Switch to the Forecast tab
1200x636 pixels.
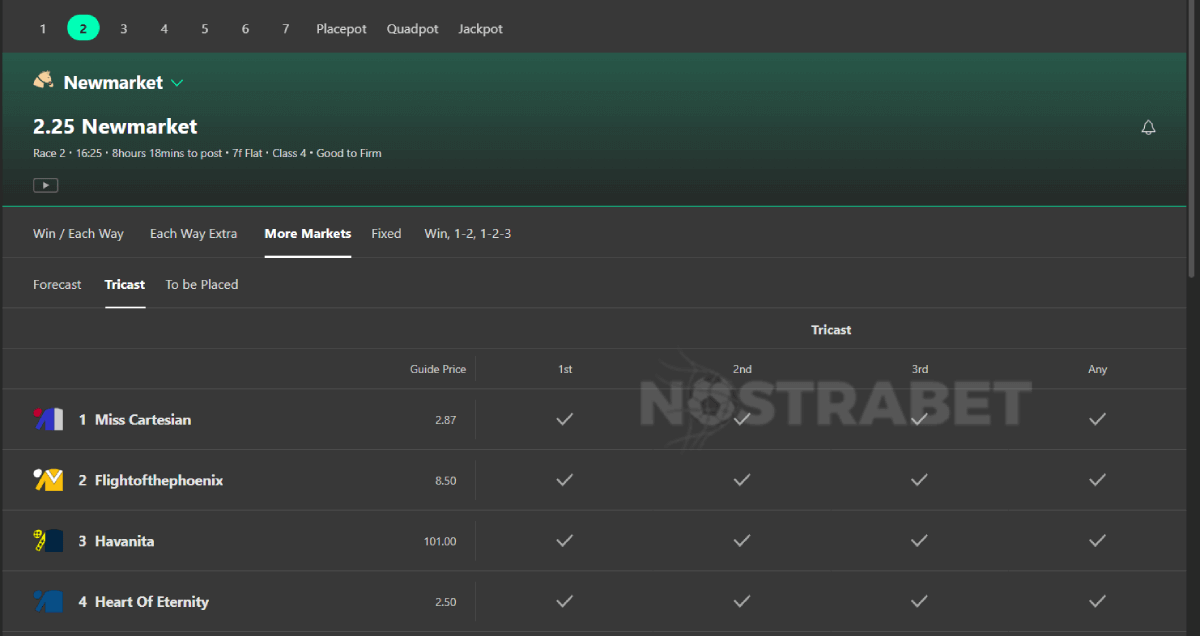57,285
